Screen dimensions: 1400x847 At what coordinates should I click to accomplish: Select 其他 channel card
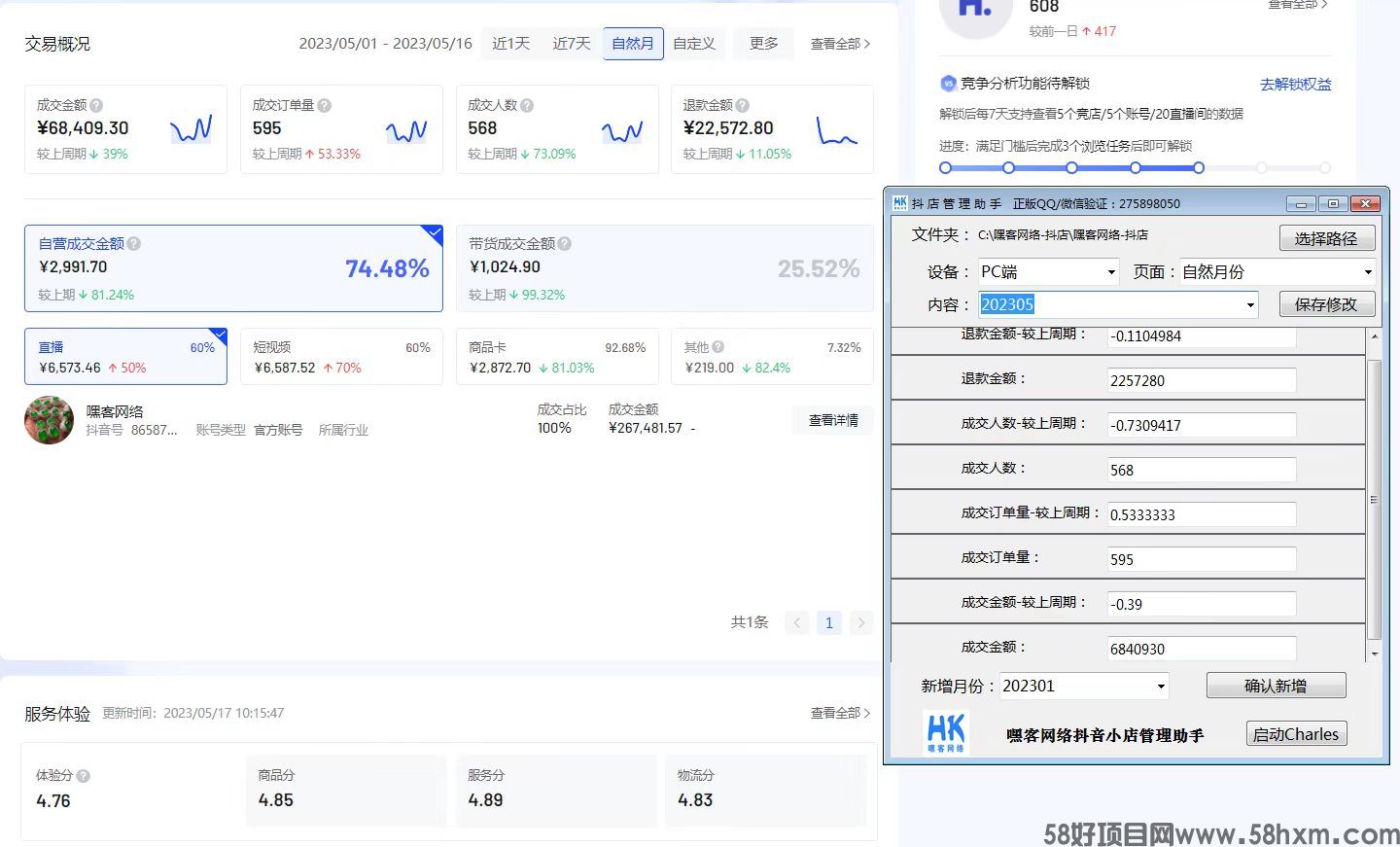click(x=772, y=357)
